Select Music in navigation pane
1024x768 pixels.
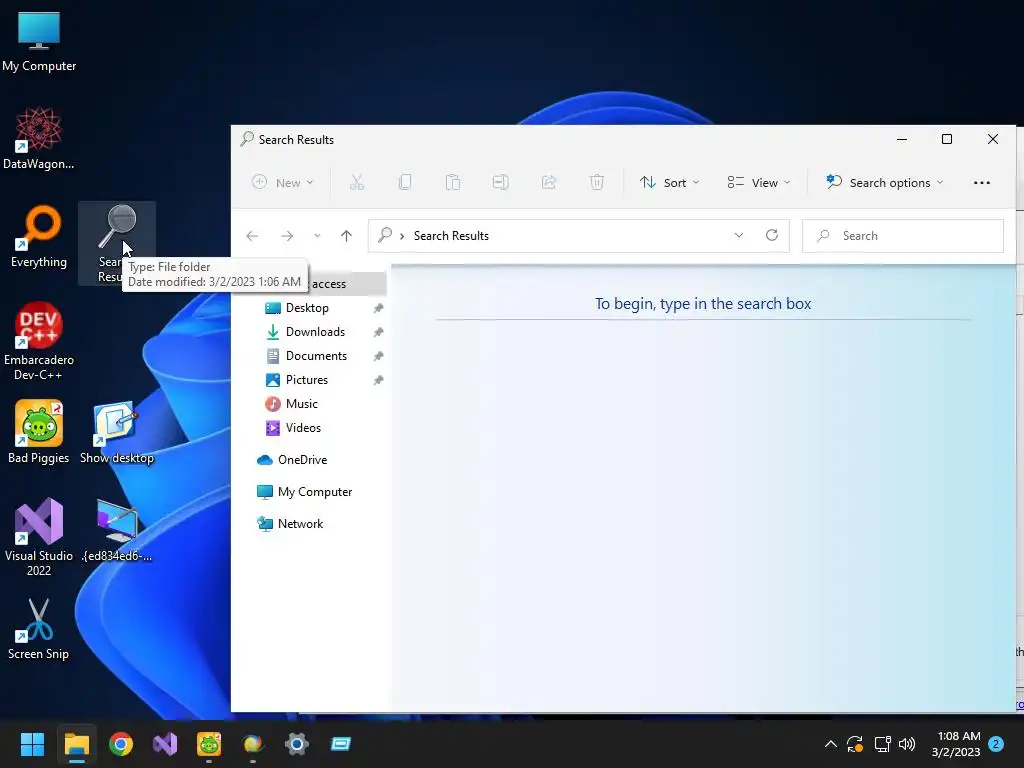pyautogui.click(x=301, y=404)
